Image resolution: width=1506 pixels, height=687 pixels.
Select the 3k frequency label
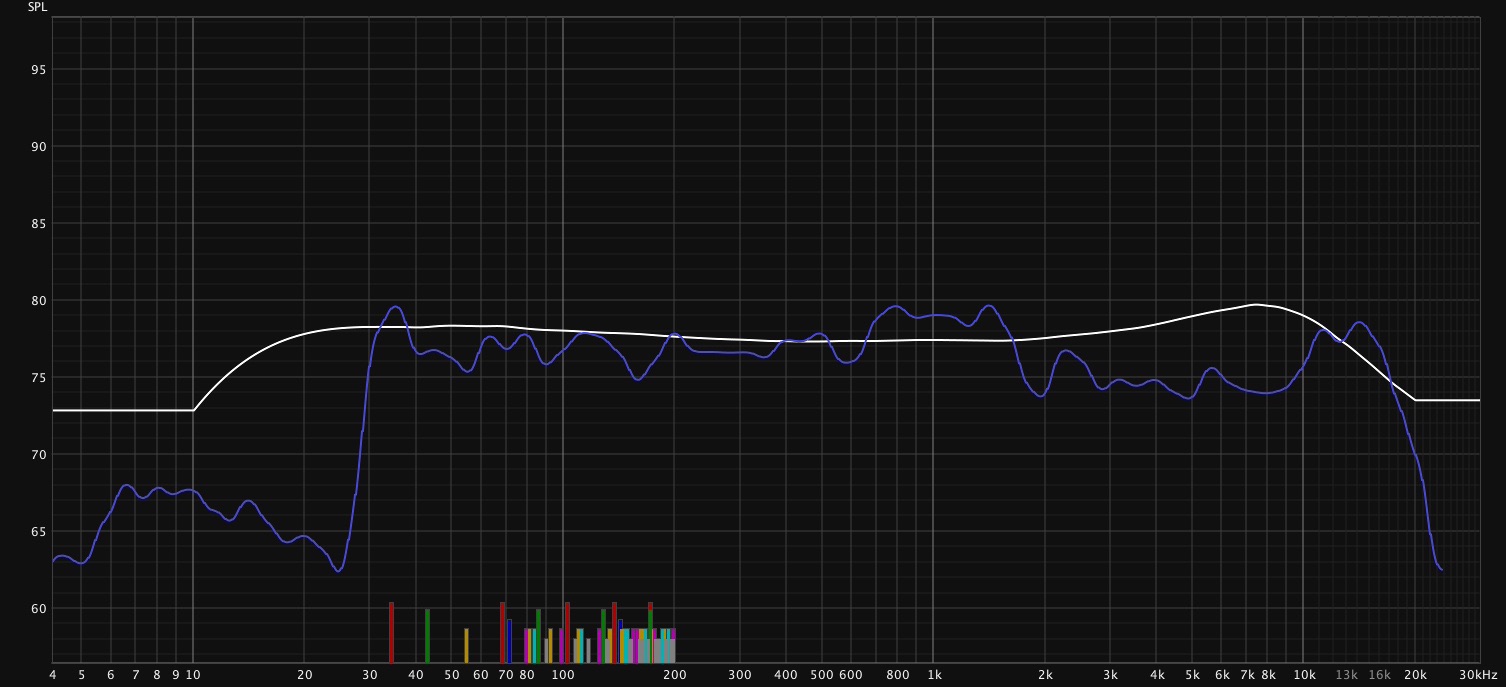[x=1111, y=675]
